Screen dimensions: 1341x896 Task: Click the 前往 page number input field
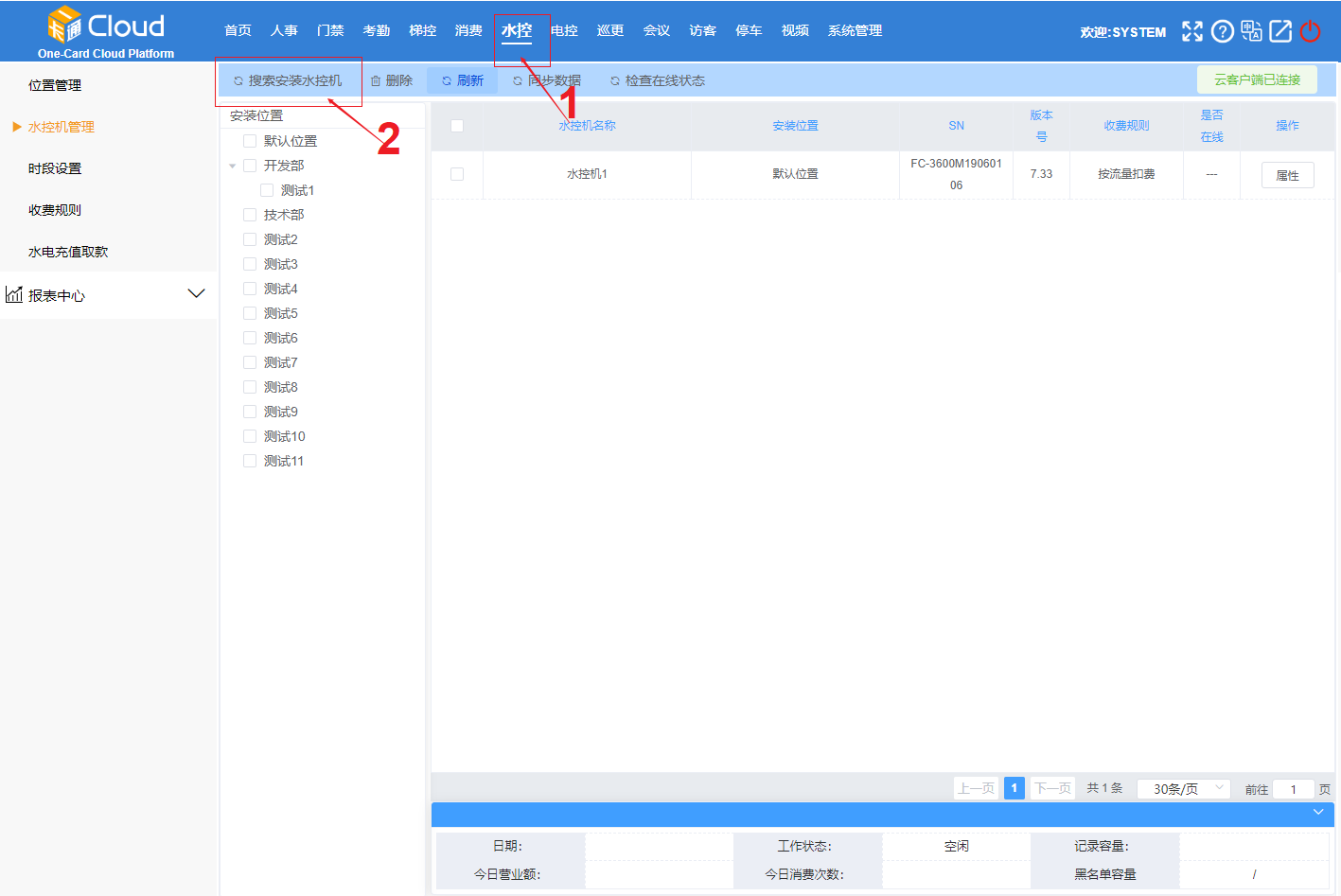point(1293,789)
